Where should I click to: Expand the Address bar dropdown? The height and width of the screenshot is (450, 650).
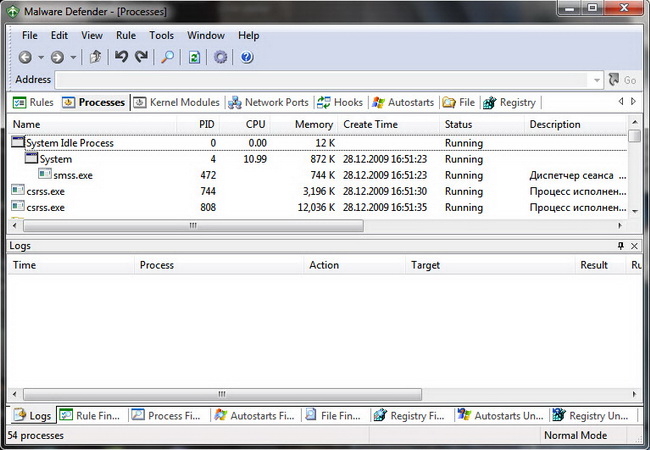pos(597,80)
